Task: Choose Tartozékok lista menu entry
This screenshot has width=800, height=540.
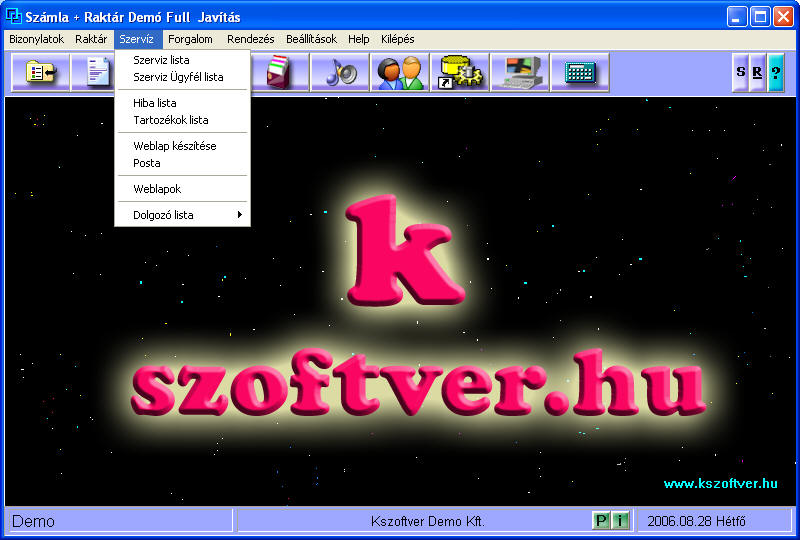Action: coord(182,120)
